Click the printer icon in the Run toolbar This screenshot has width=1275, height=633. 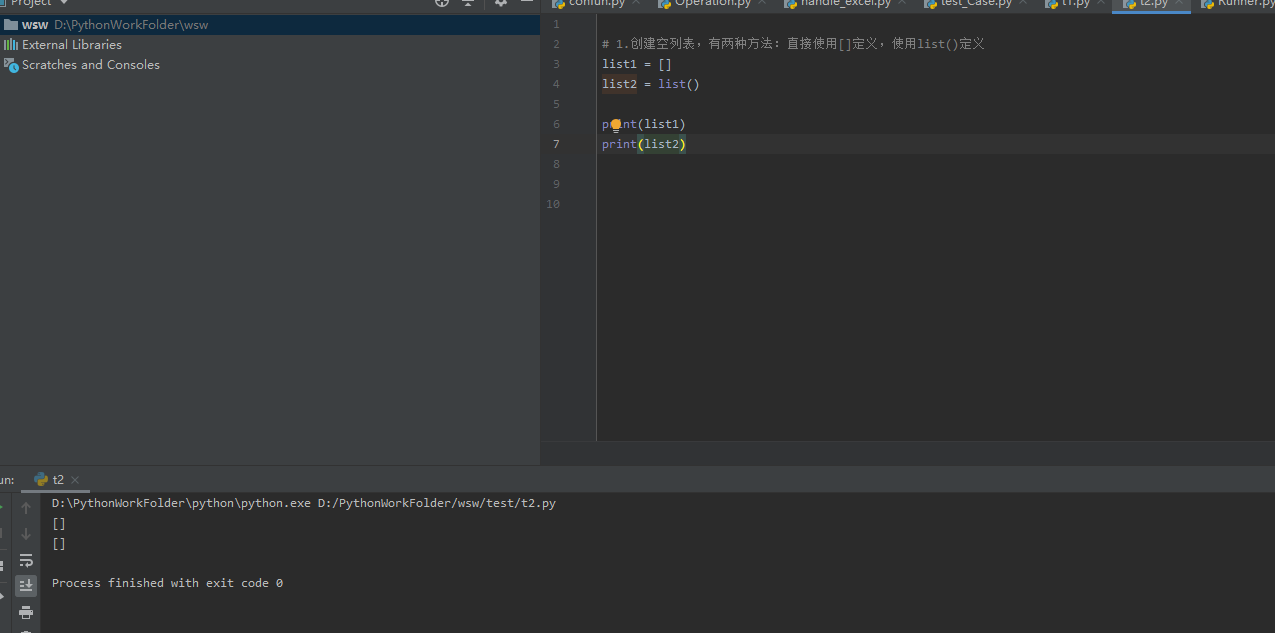tap(25, 611)
